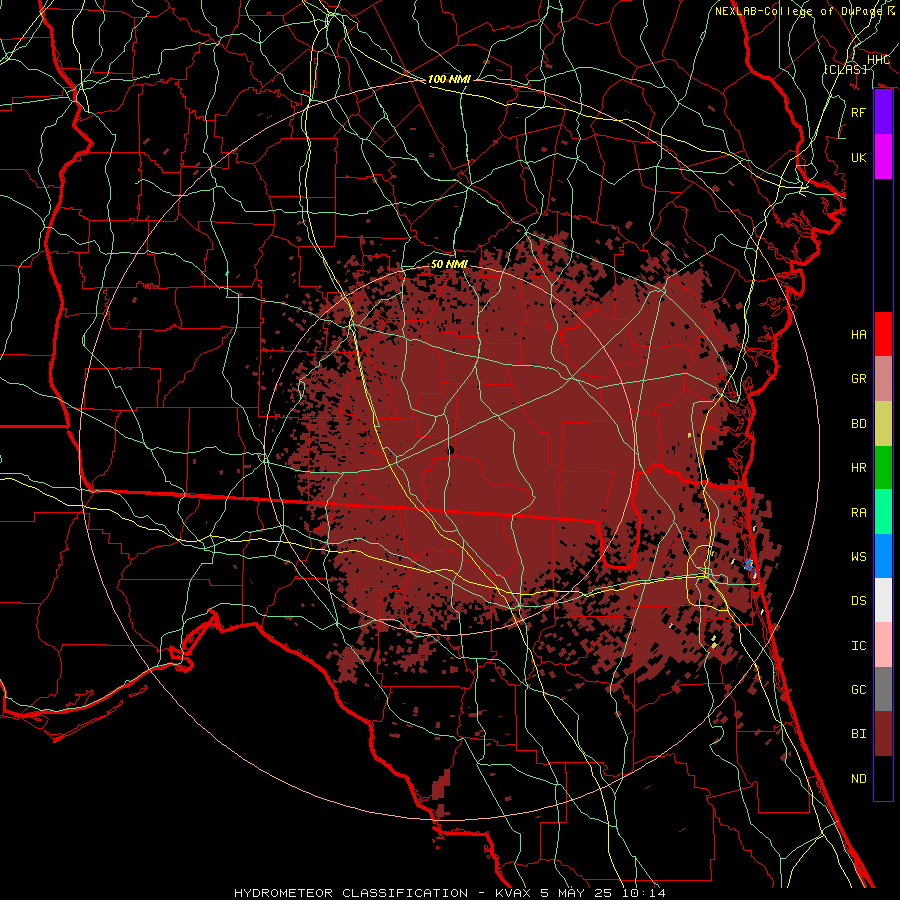The width and height of the screenshot is (900, 900).
Task: Click the IC light pink legend swatch
Action: point(883,645)
